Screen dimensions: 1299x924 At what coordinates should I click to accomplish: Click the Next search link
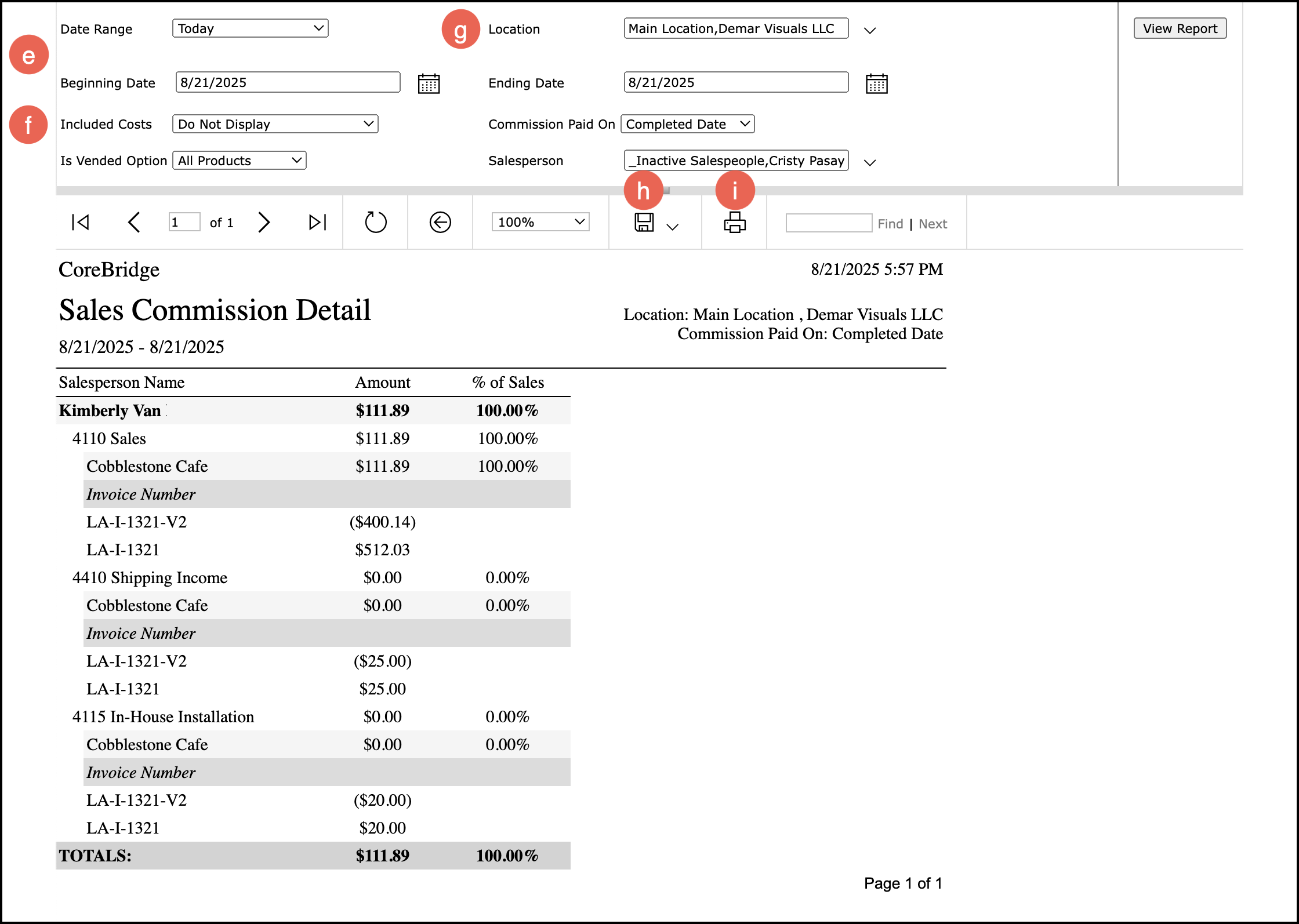pos(932,224)
